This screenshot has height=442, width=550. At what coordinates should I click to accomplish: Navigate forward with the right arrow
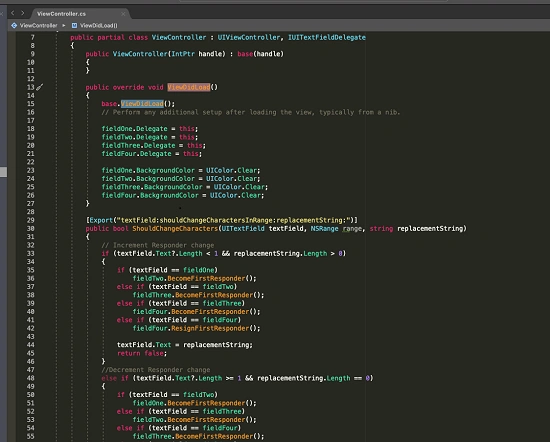pos(22,13)
